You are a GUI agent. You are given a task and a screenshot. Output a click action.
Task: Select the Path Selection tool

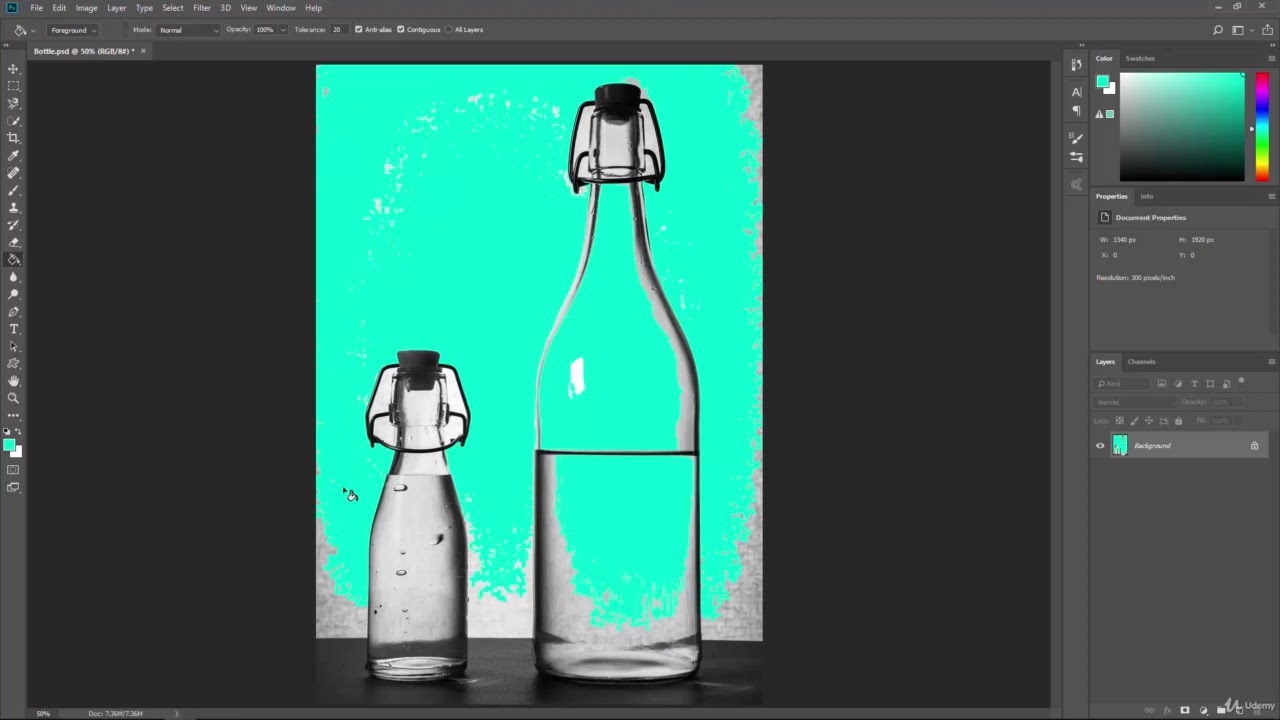13,346
